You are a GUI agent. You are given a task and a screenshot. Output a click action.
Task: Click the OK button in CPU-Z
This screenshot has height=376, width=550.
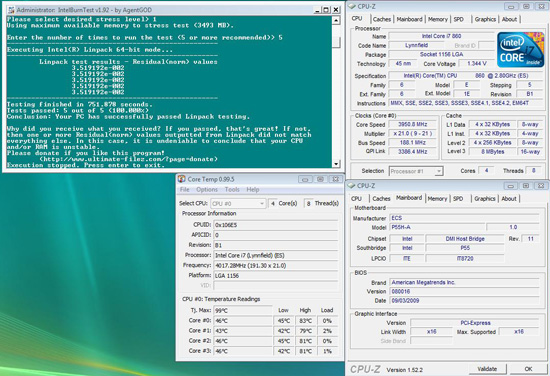[528, 369]
